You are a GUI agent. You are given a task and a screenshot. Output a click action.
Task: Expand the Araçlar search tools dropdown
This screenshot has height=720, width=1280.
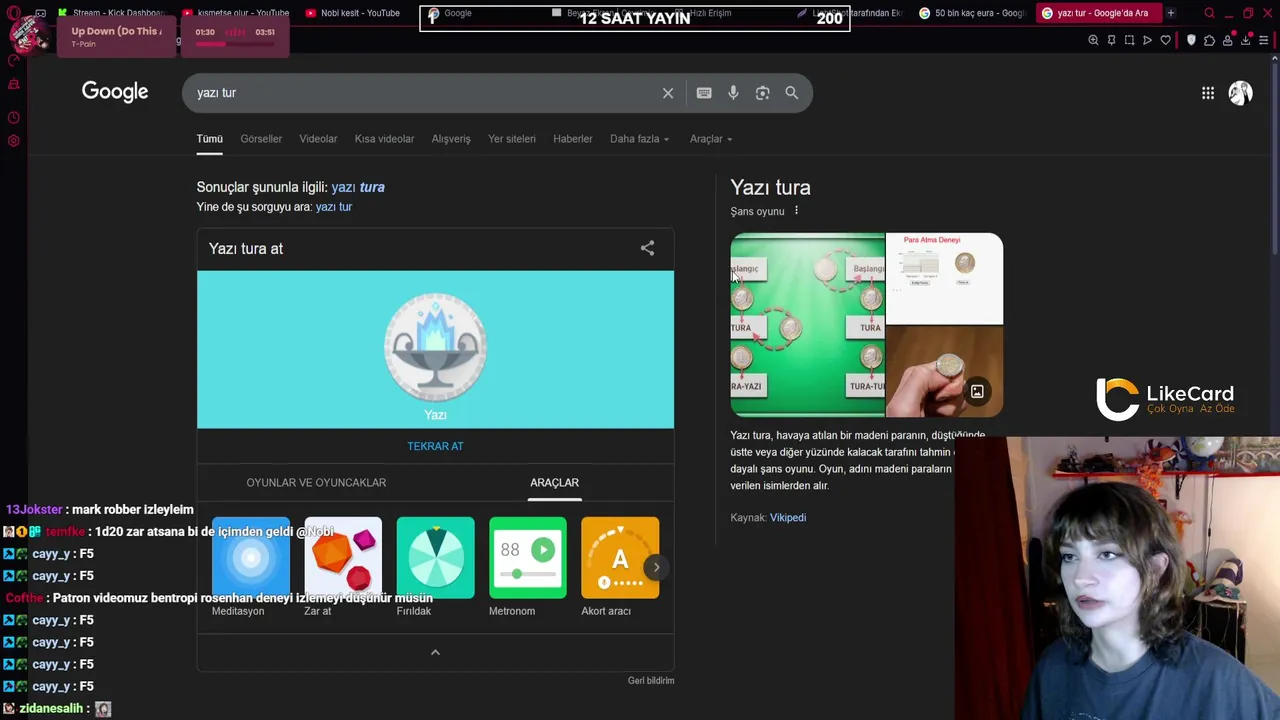tap(711, 139)
